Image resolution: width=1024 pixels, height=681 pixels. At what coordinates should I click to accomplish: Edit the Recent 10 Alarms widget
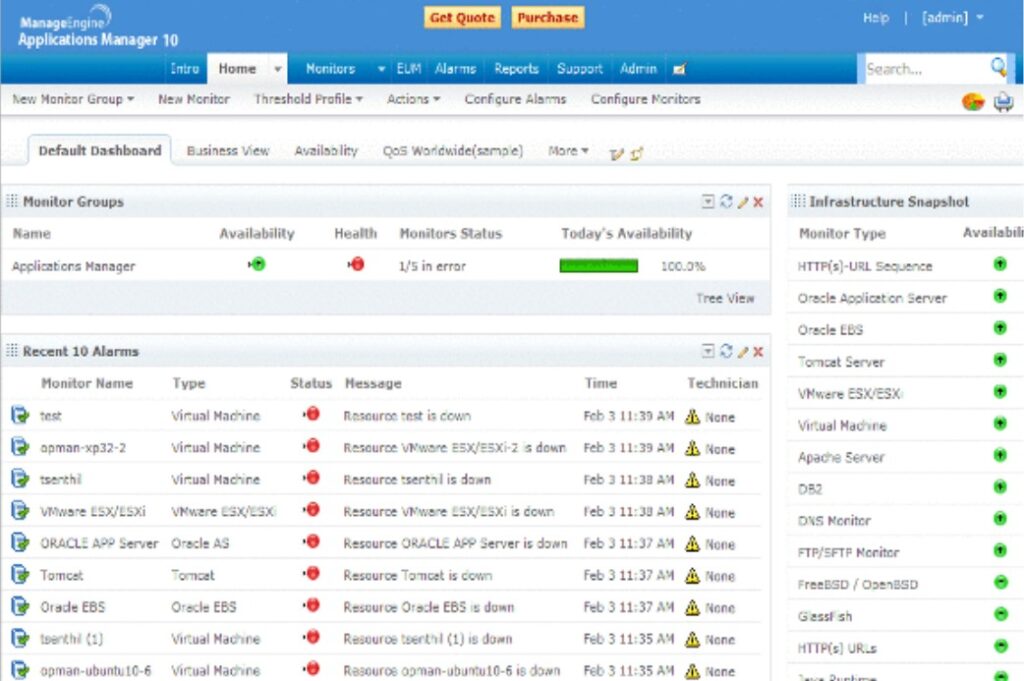[x=743, y=351]
